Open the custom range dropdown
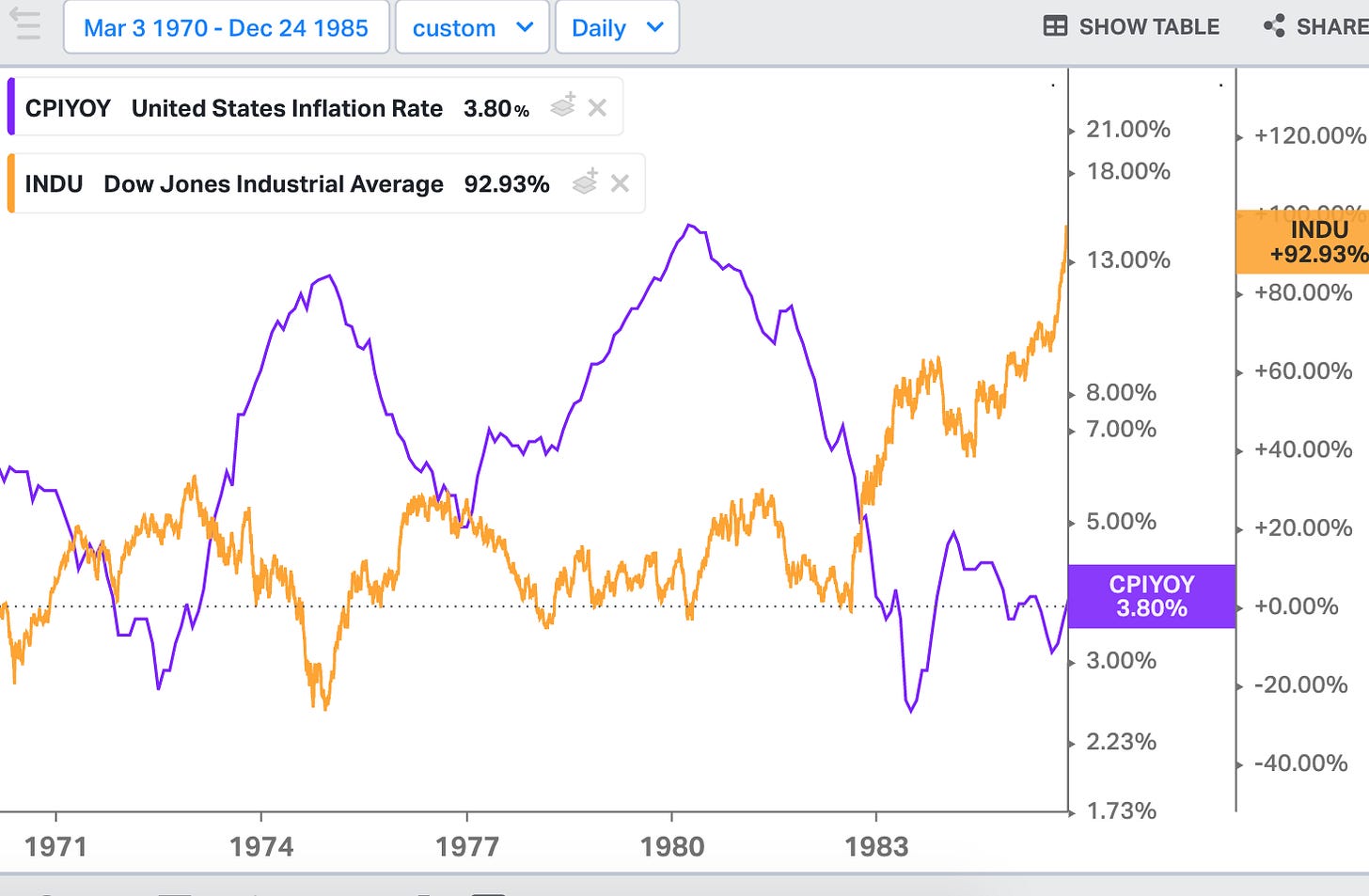This screenshot has height=896, width=1369. [472, 27]
